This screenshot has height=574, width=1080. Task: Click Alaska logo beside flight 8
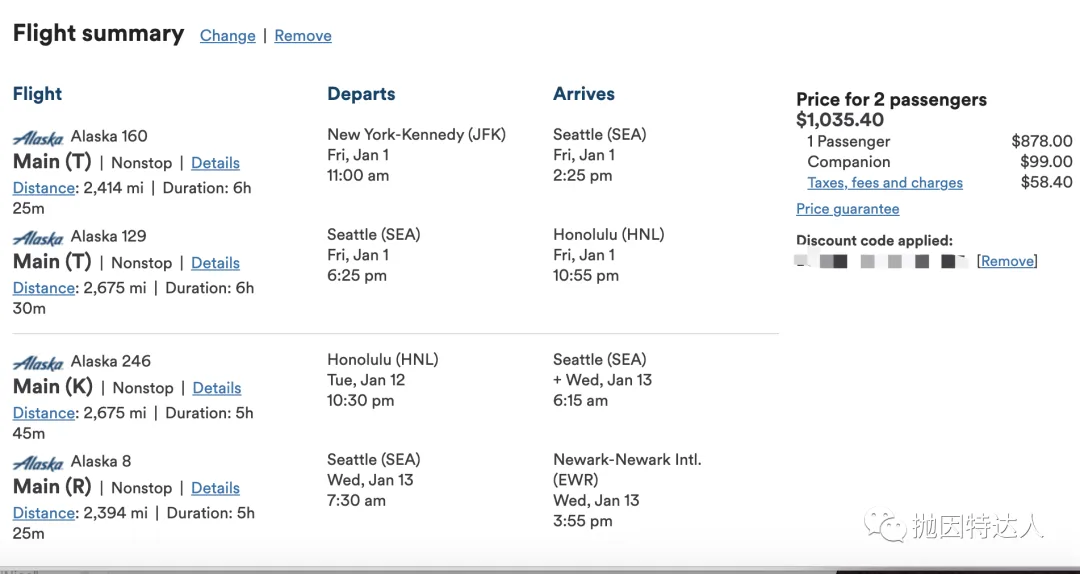tap(38, 463)
